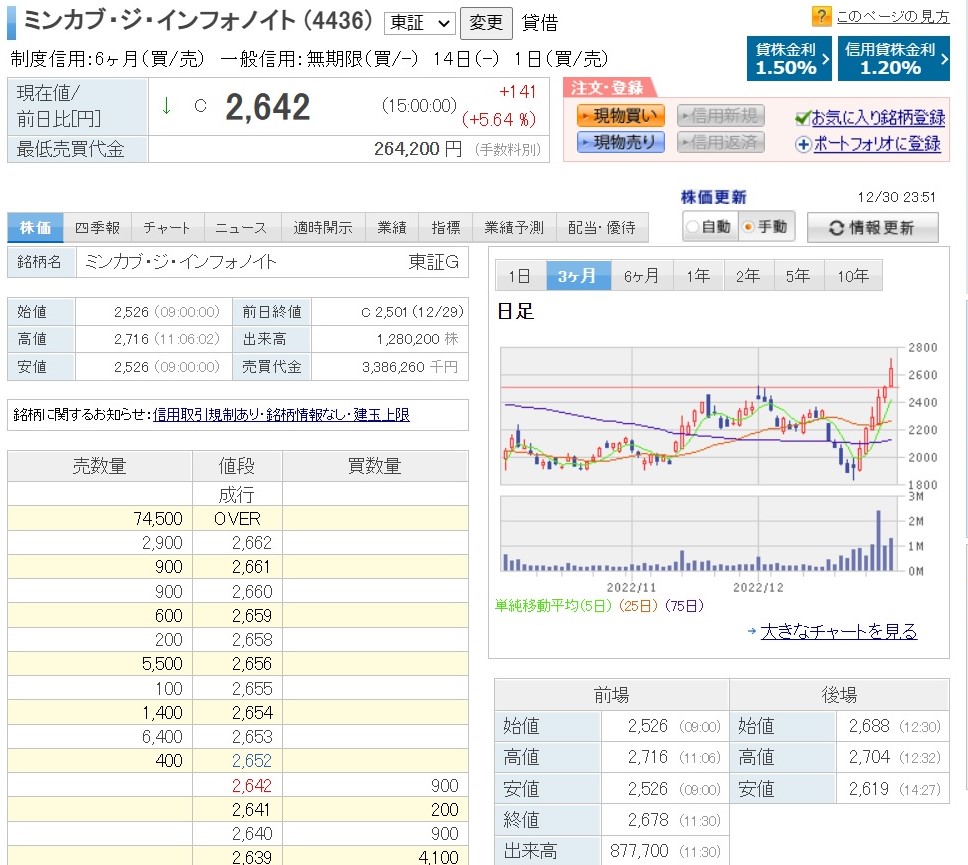Click the 変更 button
Screen dimensions: 968x865
pos(486,23)
